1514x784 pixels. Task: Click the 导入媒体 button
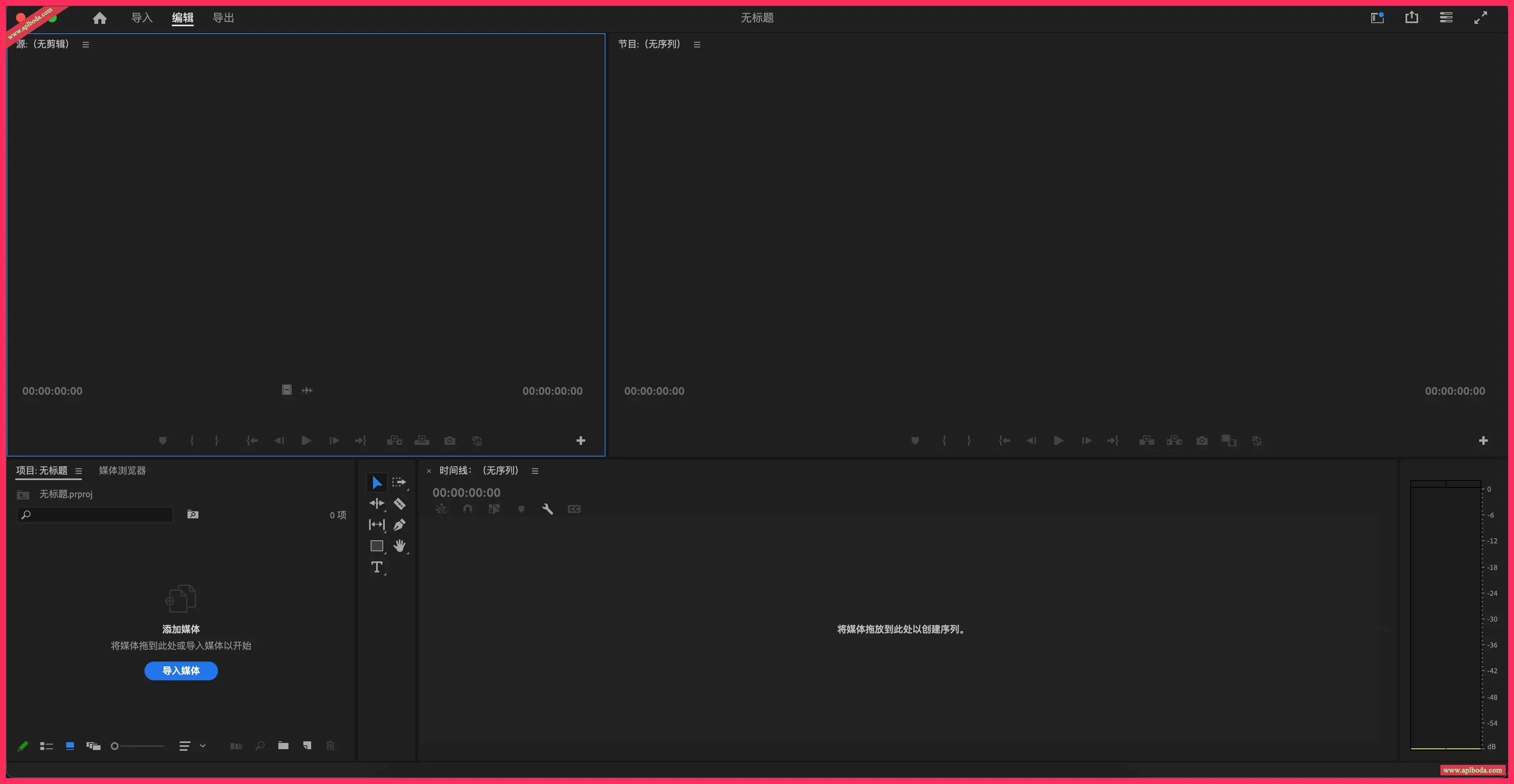181,671
